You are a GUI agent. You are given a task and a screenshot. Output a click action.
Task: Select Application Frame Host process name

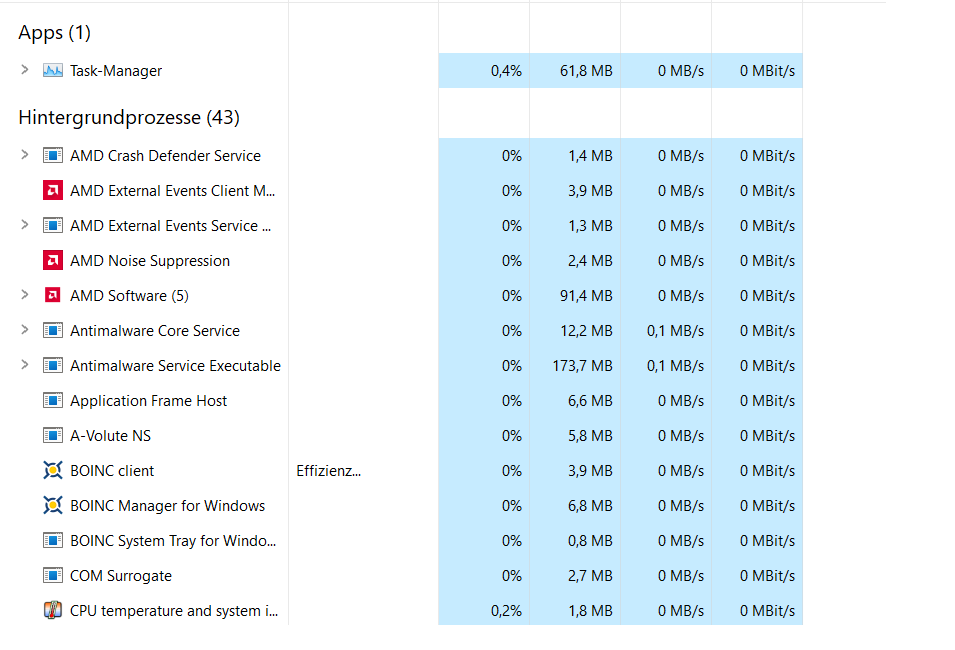pyautogui.click(x=148, y=401)
